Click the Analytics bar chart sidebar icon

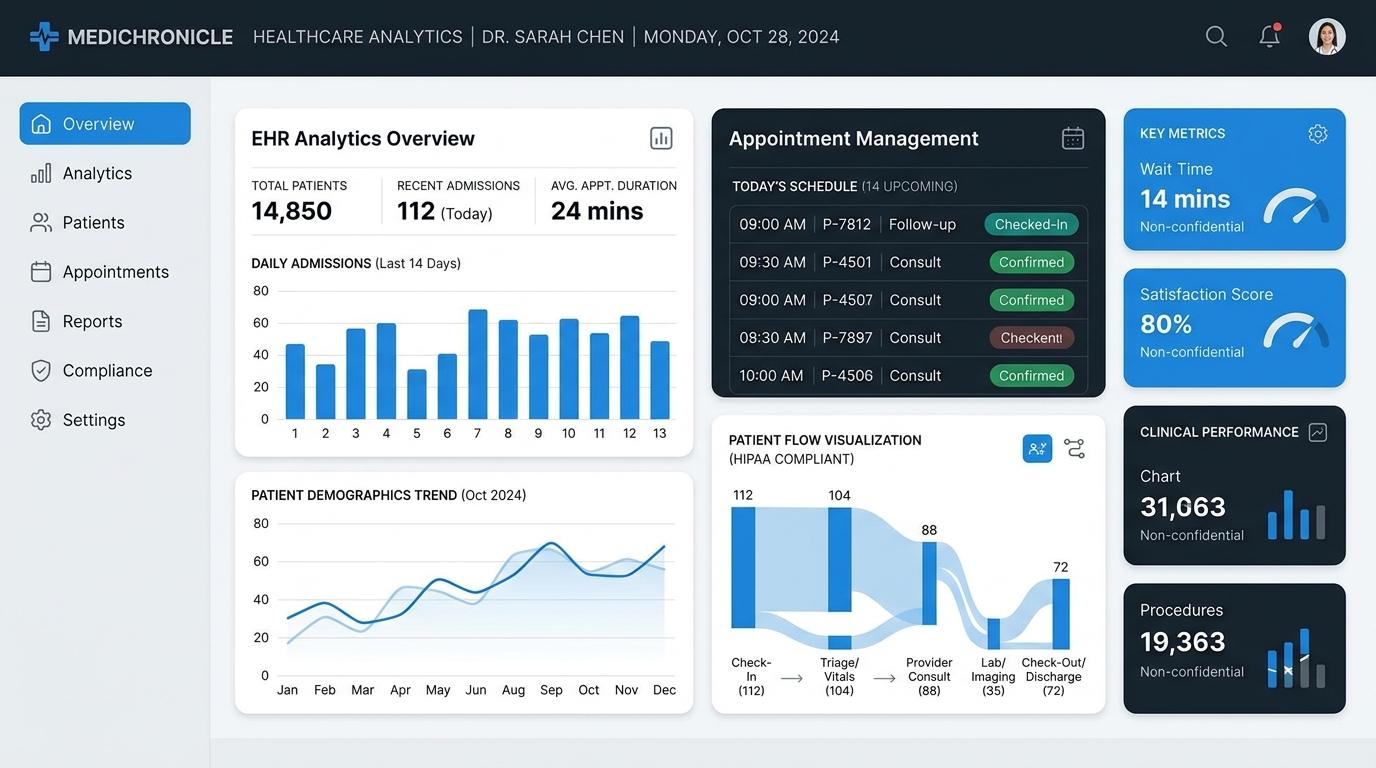click(x=41, y=173)
